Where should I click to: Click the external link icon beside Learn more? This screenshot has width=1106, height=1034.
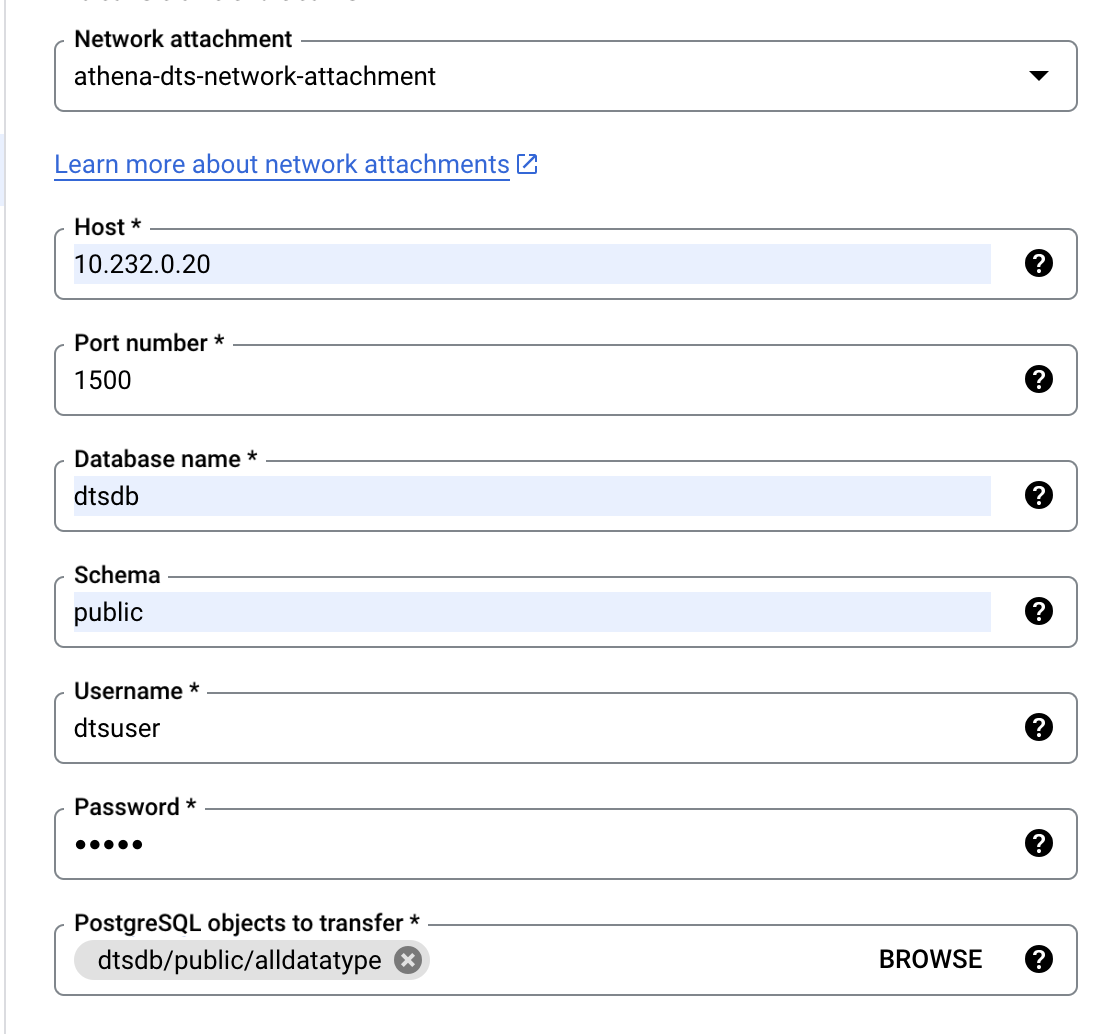pos(527,163)
